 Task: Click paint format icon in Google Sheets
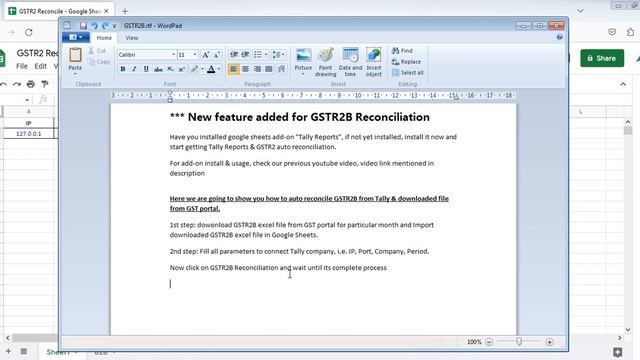pos(44,84)
